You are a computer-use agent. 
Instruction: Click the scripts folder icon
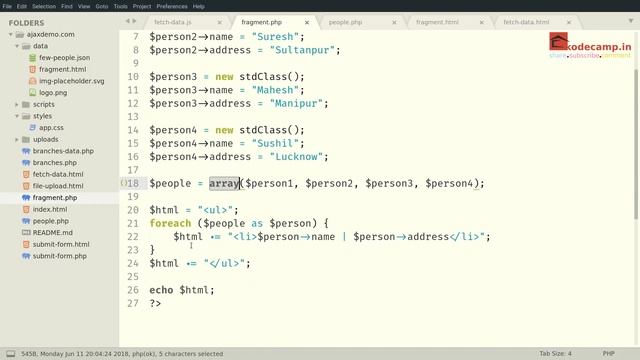pyautogui.click(x=26, y=104)
